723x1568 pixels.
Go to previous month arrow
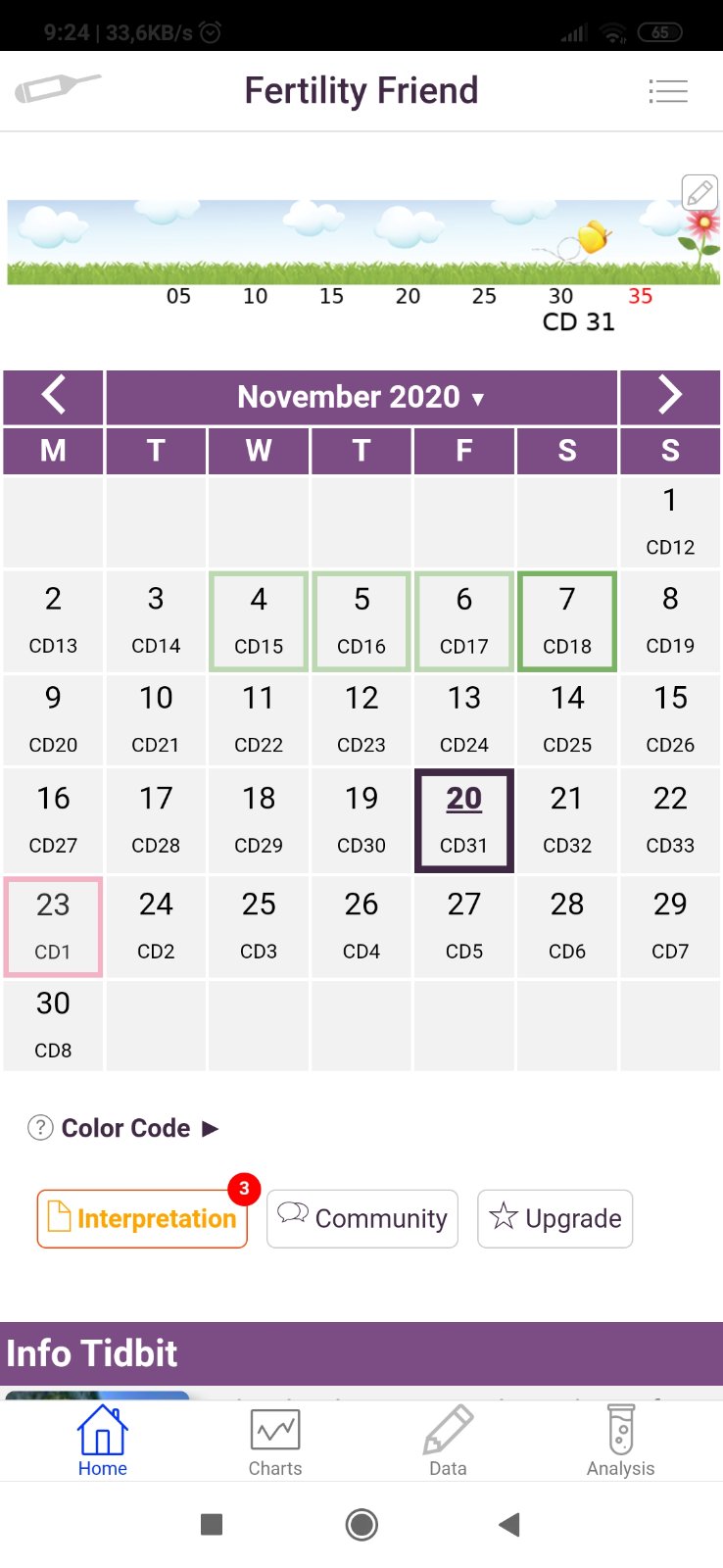coord(54,396)
